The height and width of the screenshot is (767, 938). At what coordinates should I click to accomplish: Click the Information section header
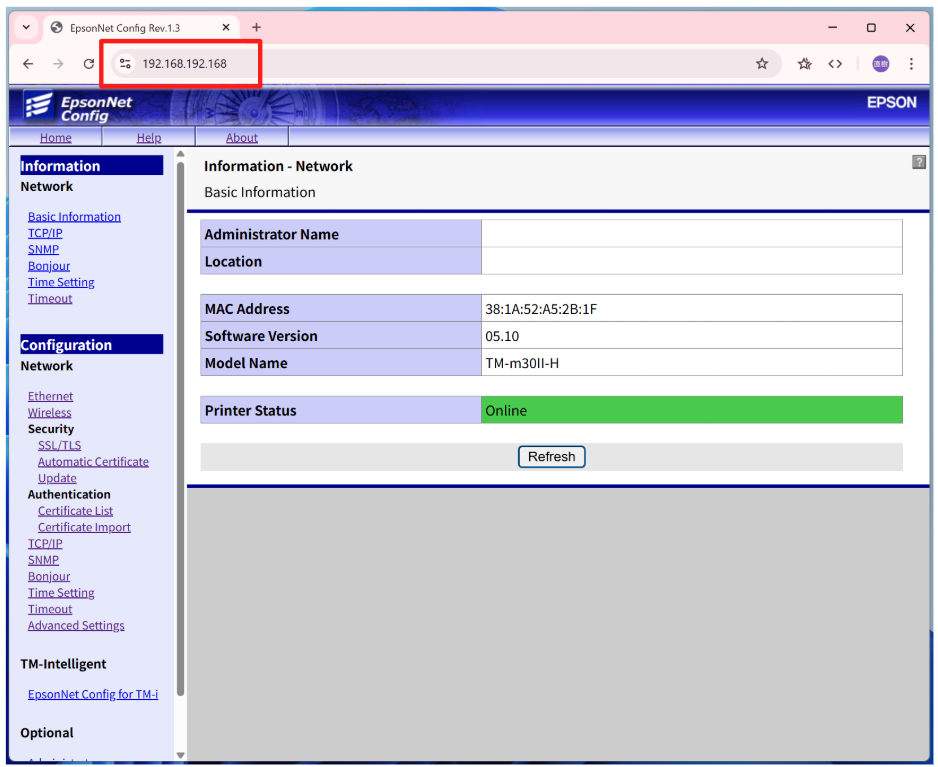[x=92, y=166]
